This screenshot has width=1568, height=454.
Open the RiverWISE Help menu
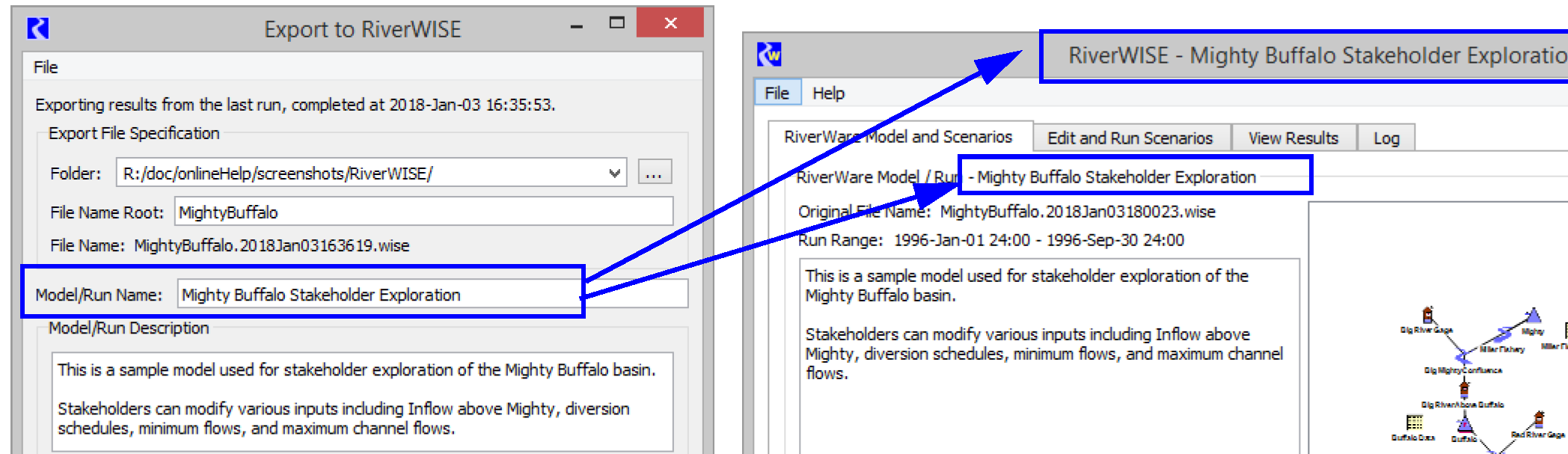pyautogui.click(x=828, y=93)
